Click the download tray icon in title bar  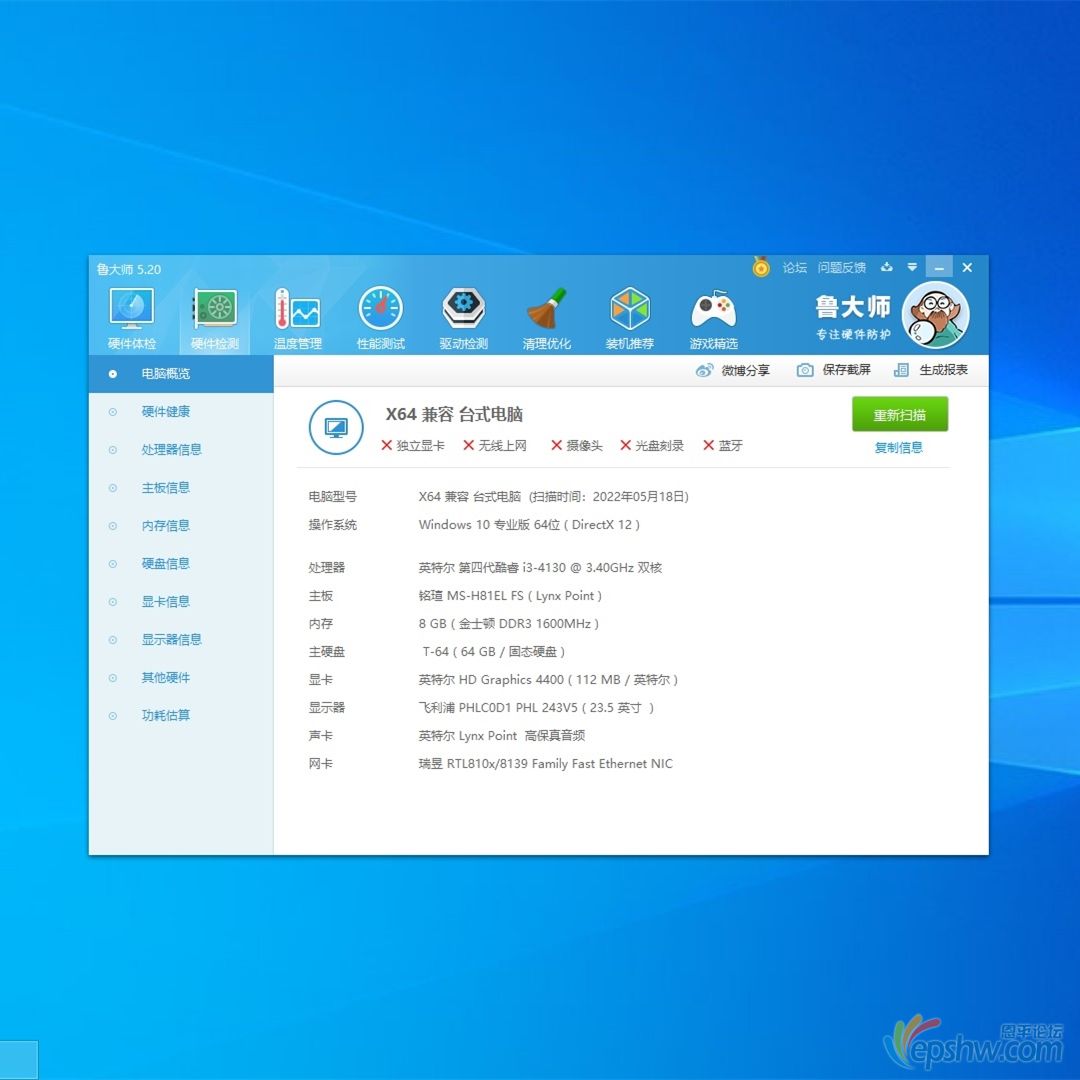(886, 267)
